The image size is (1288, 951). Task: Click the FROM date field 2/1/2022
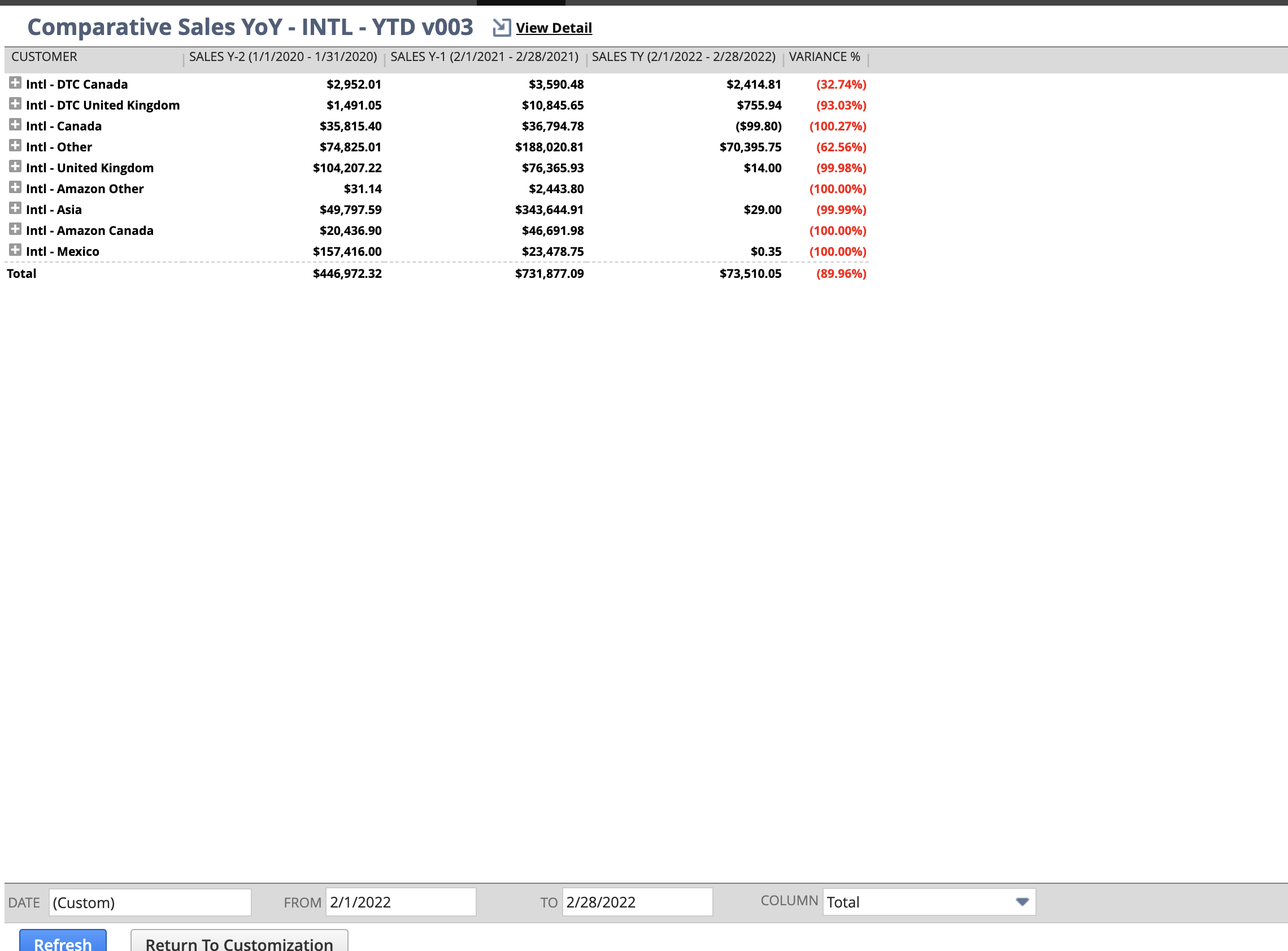[x=401, y=902]
